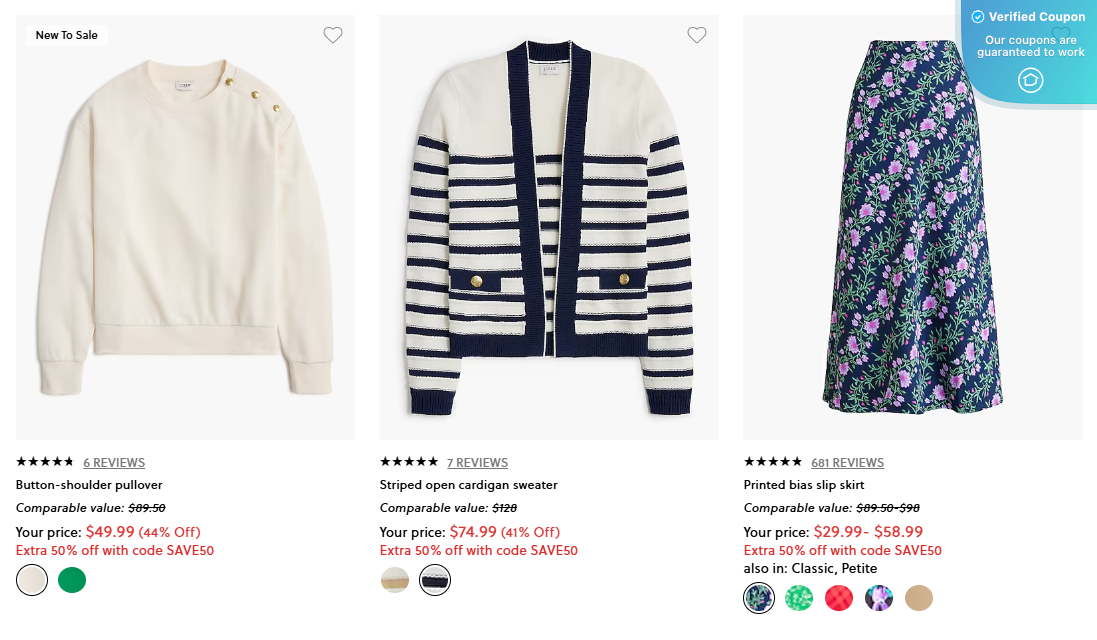Click the circular extension icon in the coupon popup
The width and height of the screenshot is (1097, 640).
pos(1030,80)
